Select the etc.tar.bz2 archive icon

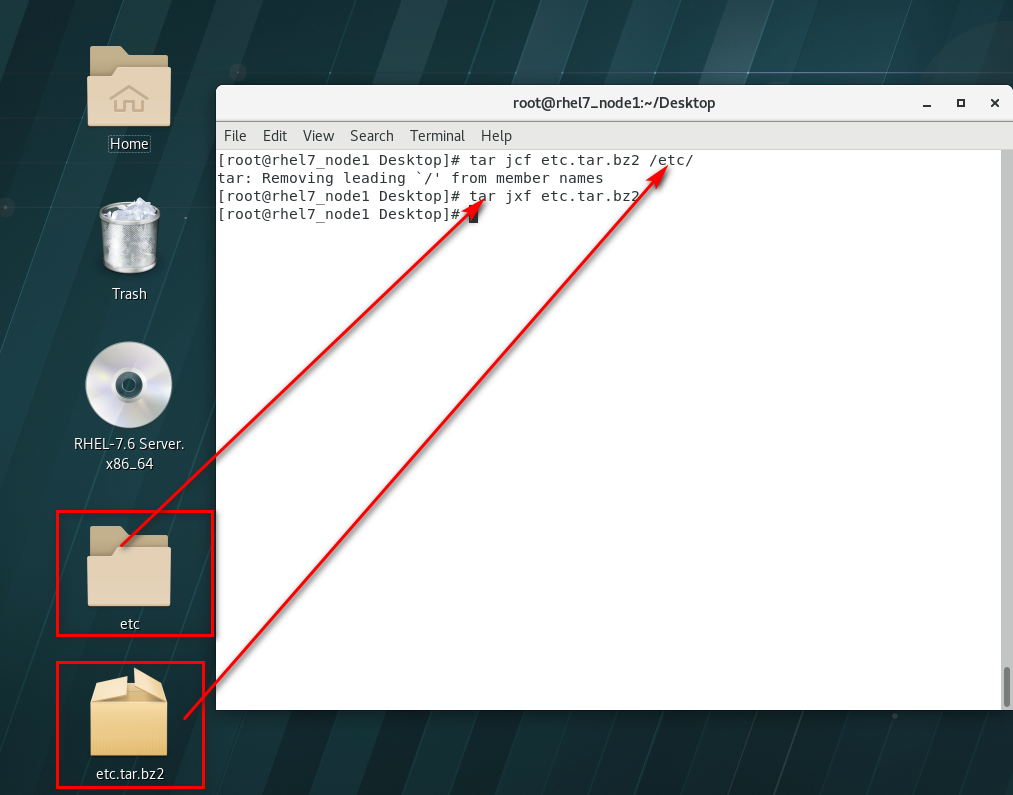(129, 712)
